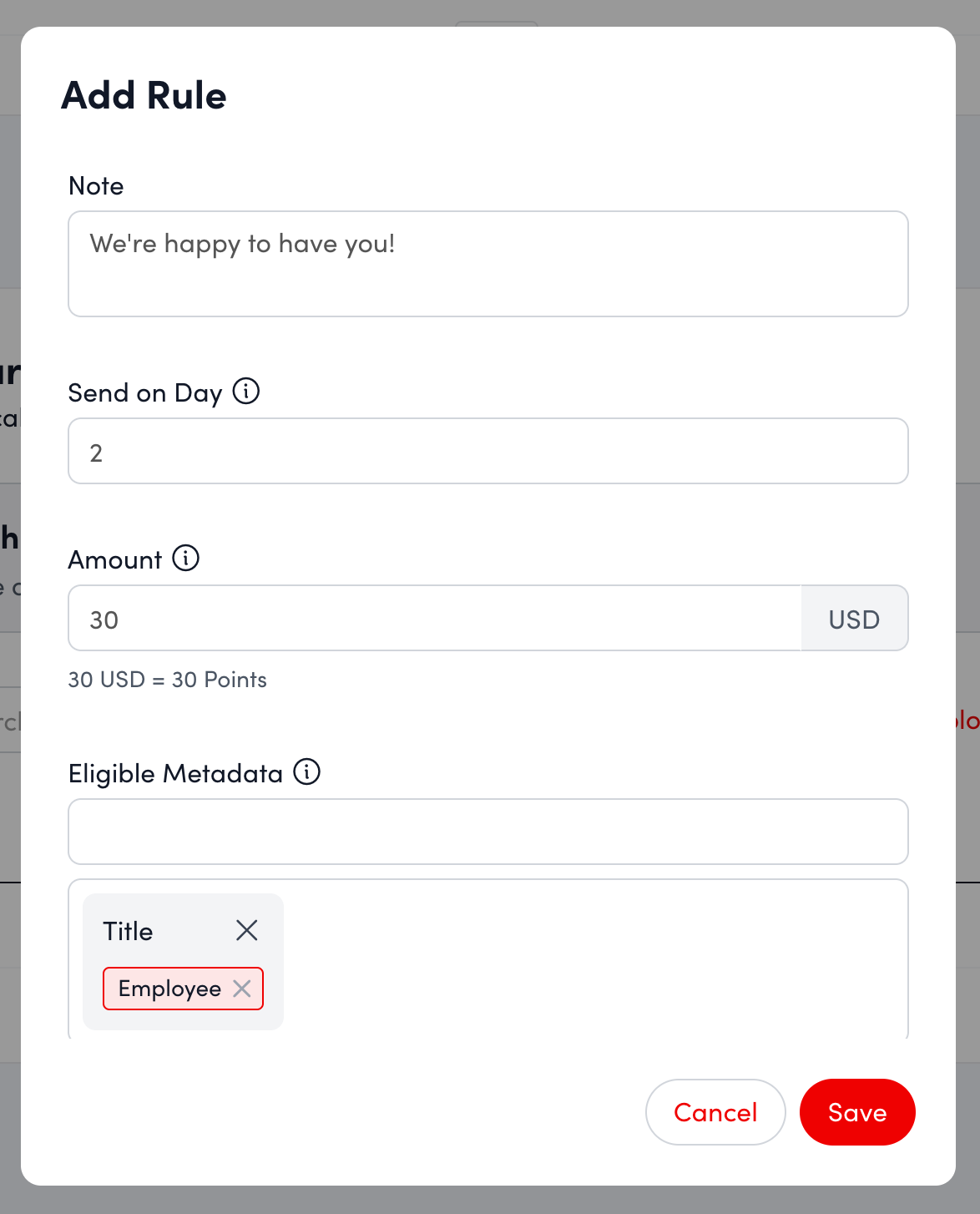Viewport: 980px width, 1214px height.
Task: Click the Note field label
Action: click(x=96, y=185)
